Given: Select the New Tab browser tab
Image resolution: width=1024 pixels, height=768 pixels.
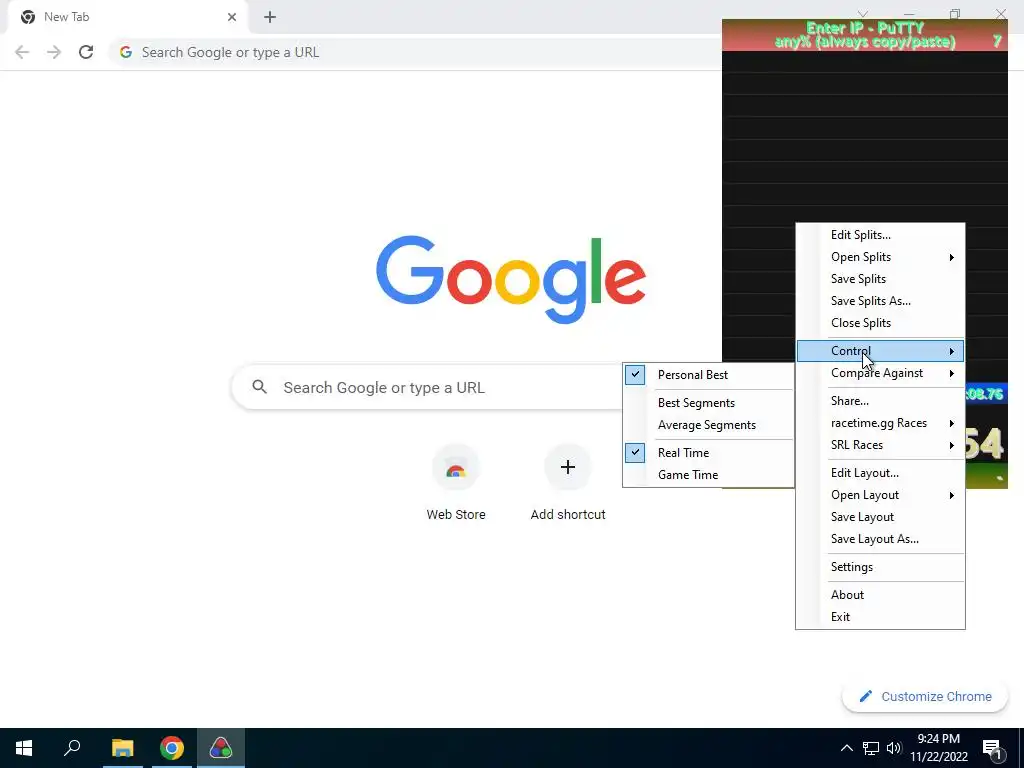Looking at the screenshot, I should [129, 17].
